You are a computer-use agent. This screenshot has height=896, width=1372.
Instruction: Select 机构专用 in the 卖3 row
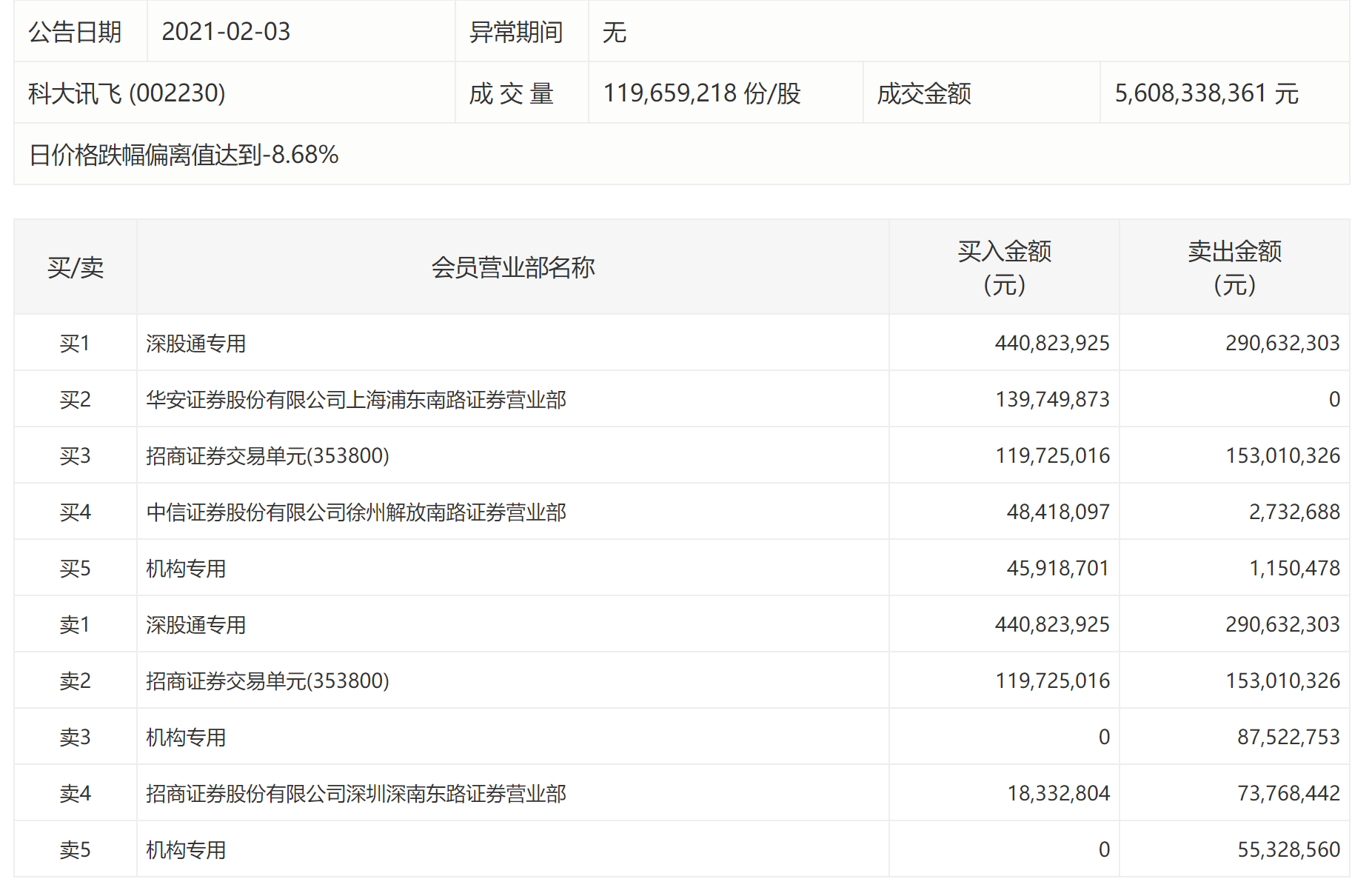(186, 738)
